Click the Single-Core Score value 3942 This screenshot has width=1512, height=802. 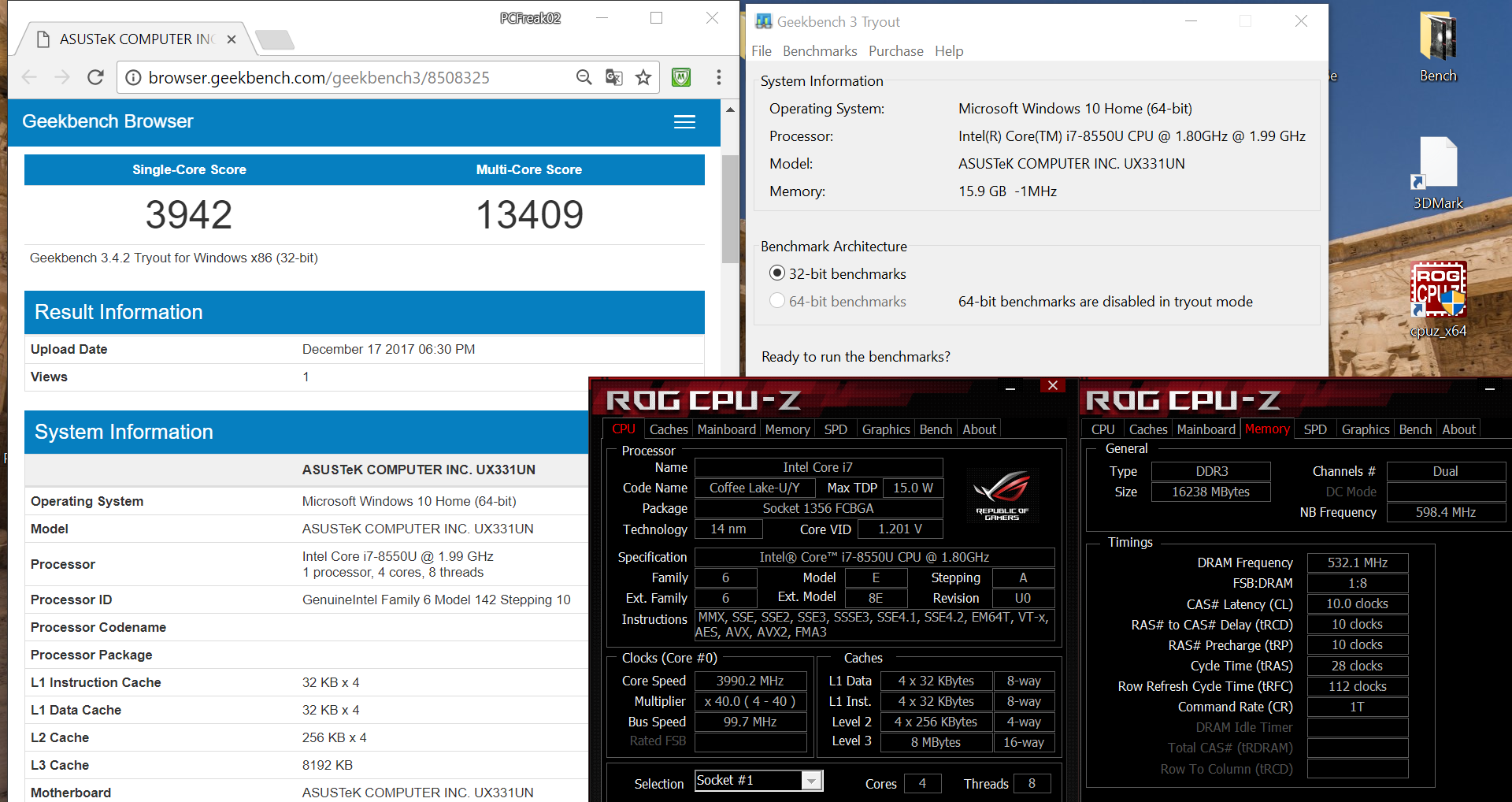(x=189, y=214)
